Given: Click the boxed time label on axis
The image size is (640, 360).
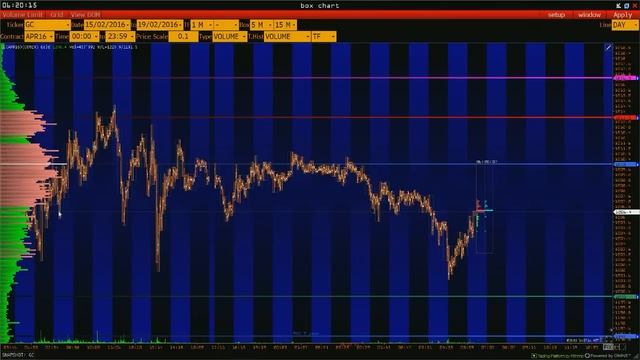Looking at the screenshot, I should [x=609, y=347].
